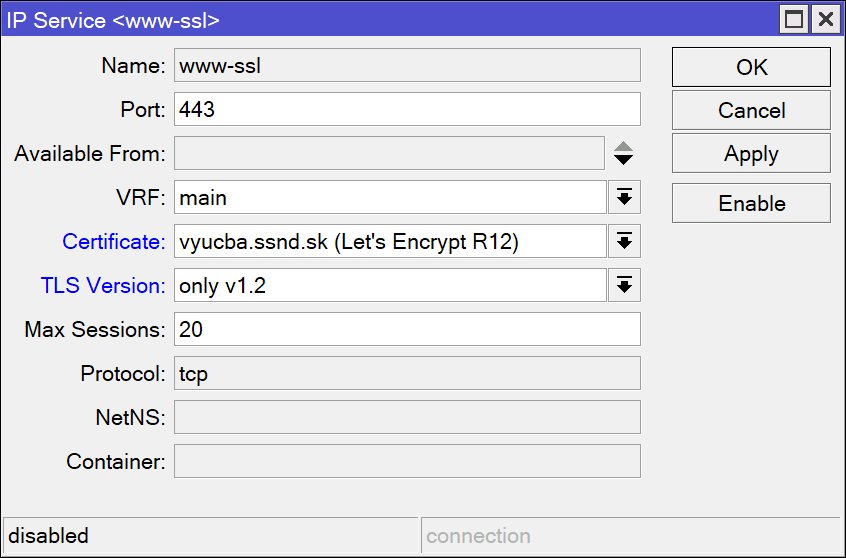Maximize the IP Service window
The height and width of the screenshot is (558, 846).
[795, 19]
